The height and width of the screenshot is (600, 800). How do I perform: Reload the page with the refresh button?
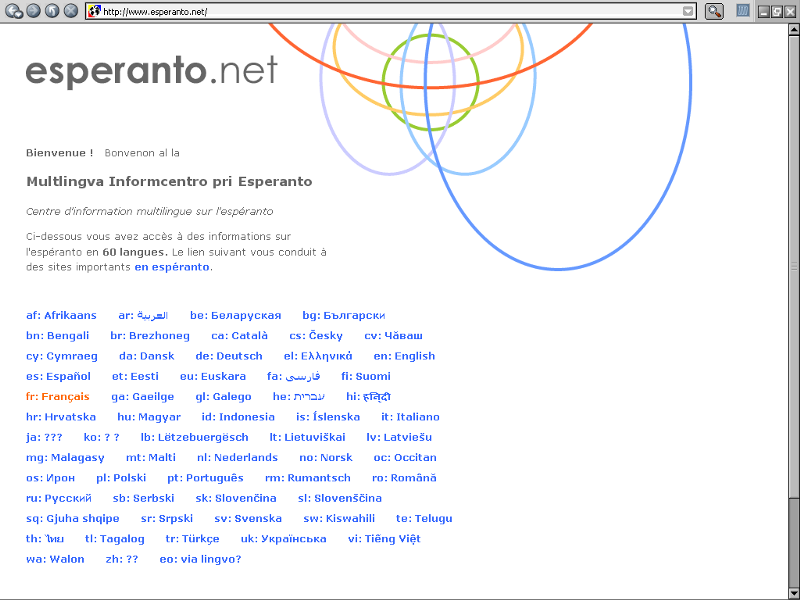click(52, 11)
